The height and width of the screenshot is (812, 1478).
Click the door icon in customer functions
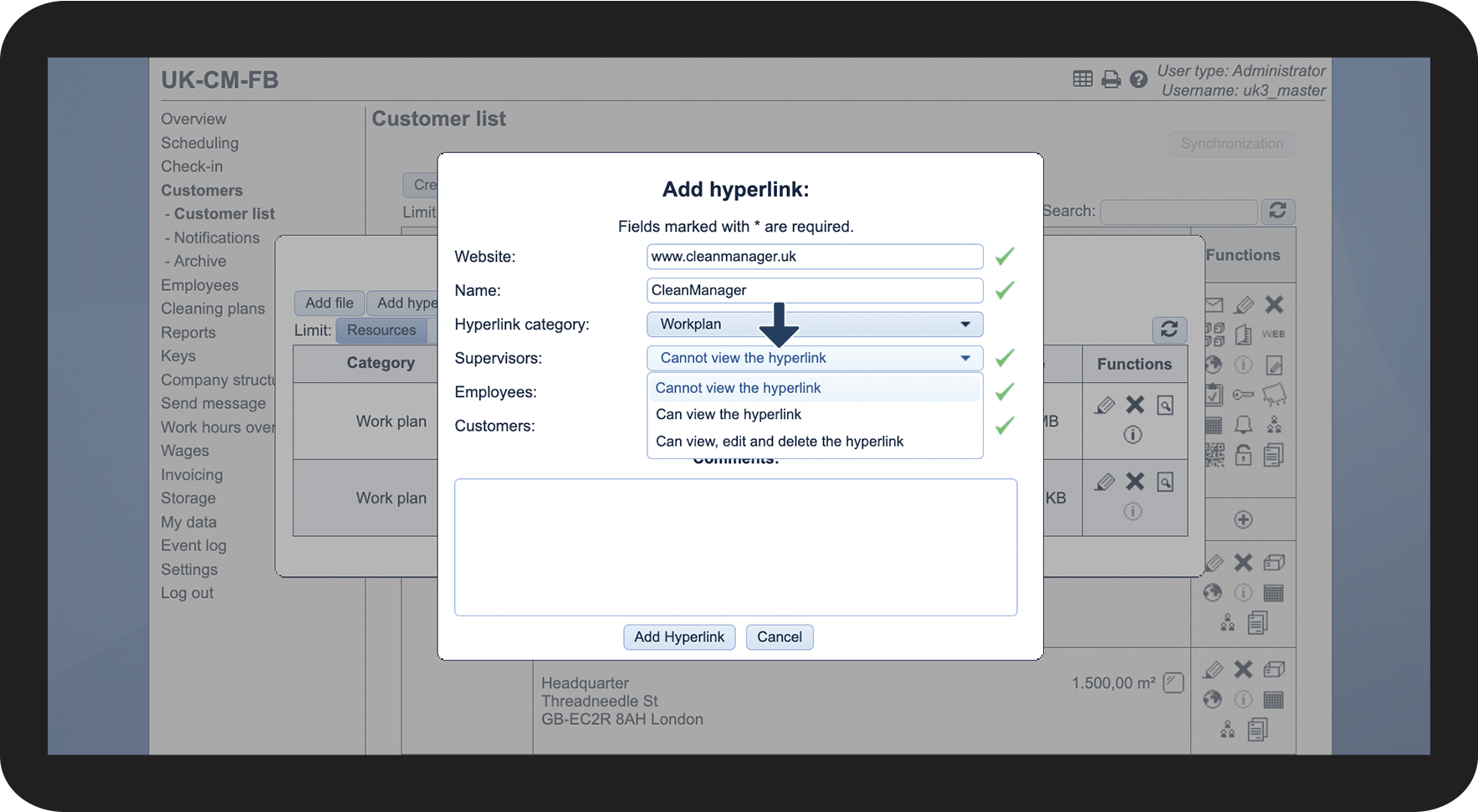click(1244, 335)
